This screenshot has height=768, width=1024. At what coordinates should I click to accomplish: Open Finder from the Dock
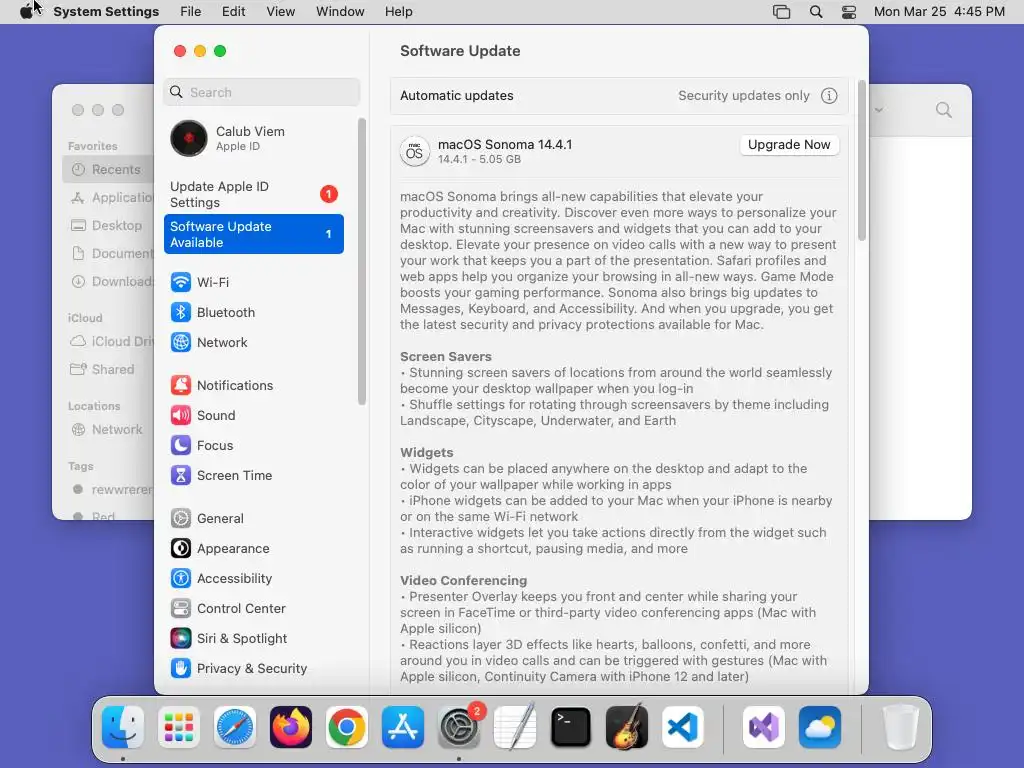coord(123,727)
